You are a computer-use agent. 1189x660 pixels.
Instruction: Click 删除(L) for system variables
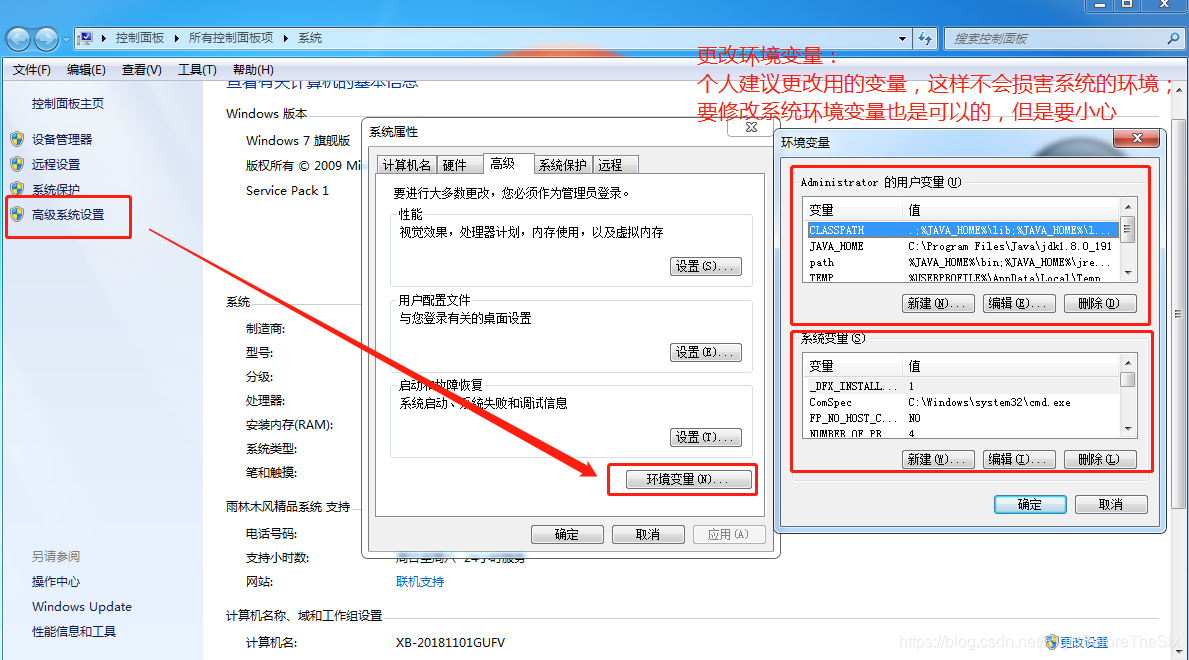1100,459
